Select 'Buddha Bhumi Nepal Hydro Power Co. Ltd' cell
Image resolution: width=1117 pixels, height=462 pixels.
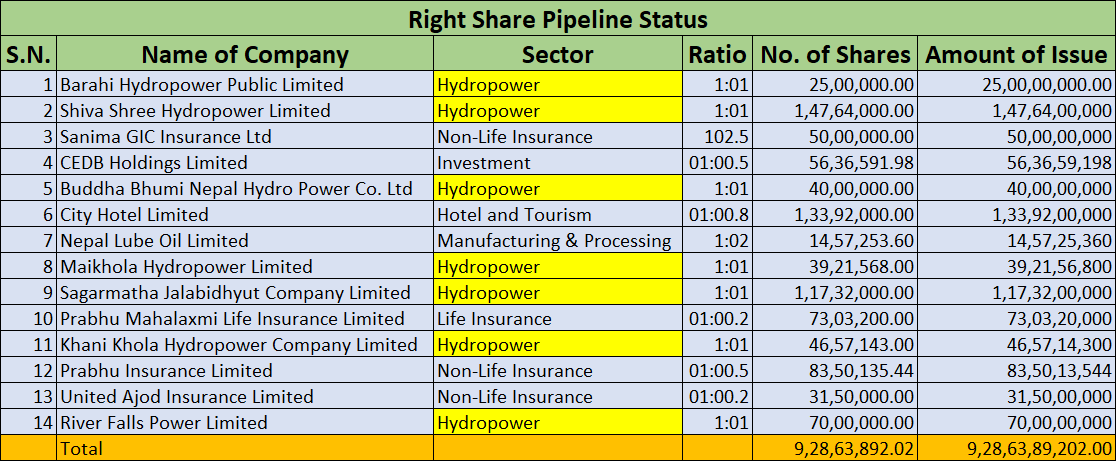[245, 189]
